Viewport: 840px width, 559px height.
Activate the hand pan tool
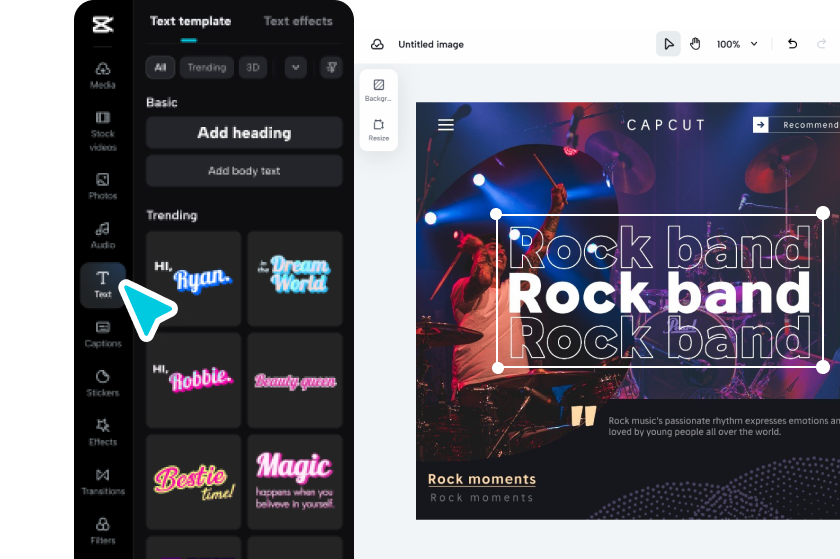[695, 44]
